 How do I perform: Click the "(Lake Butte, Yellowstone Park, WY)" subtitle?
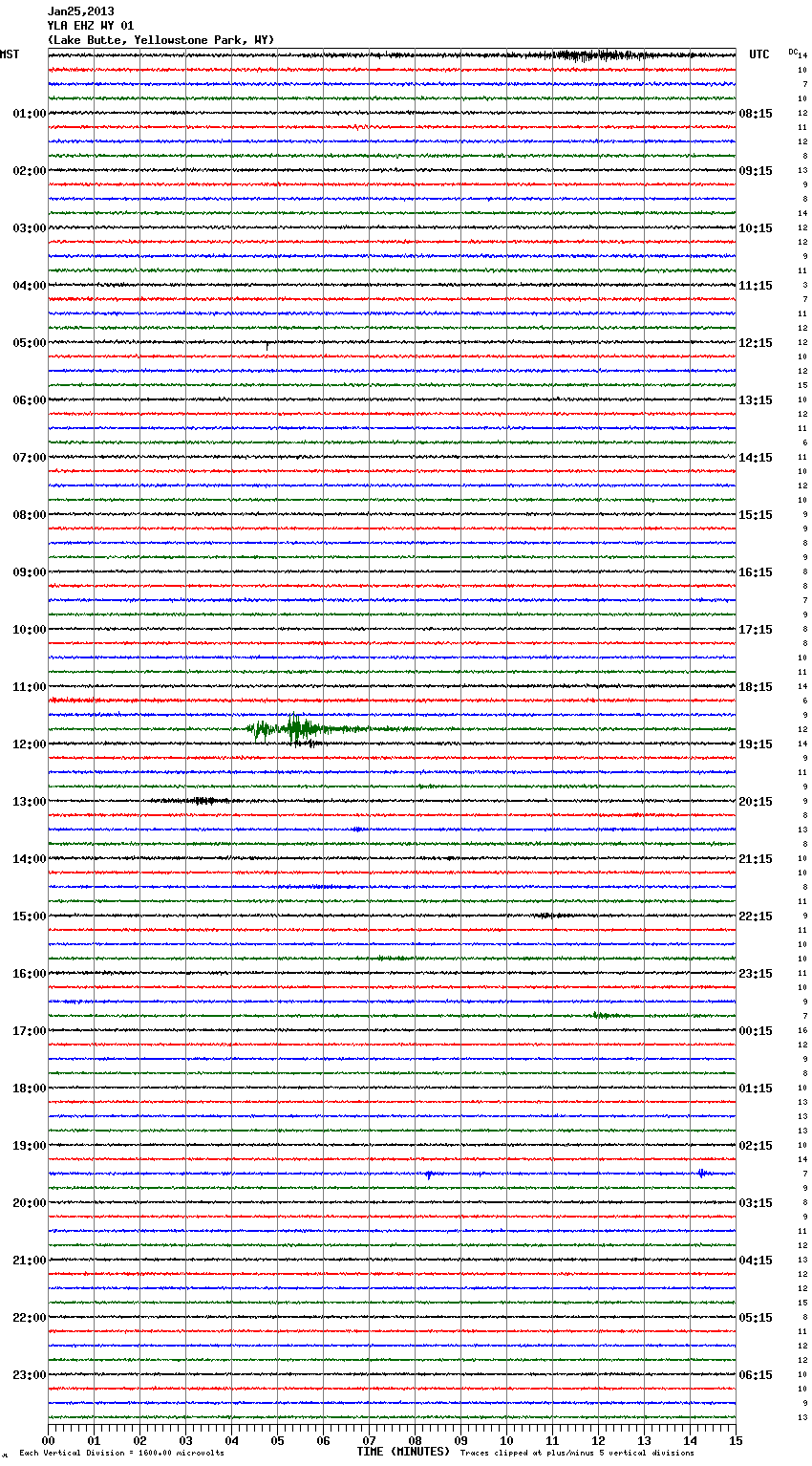(x=160, y=40)
